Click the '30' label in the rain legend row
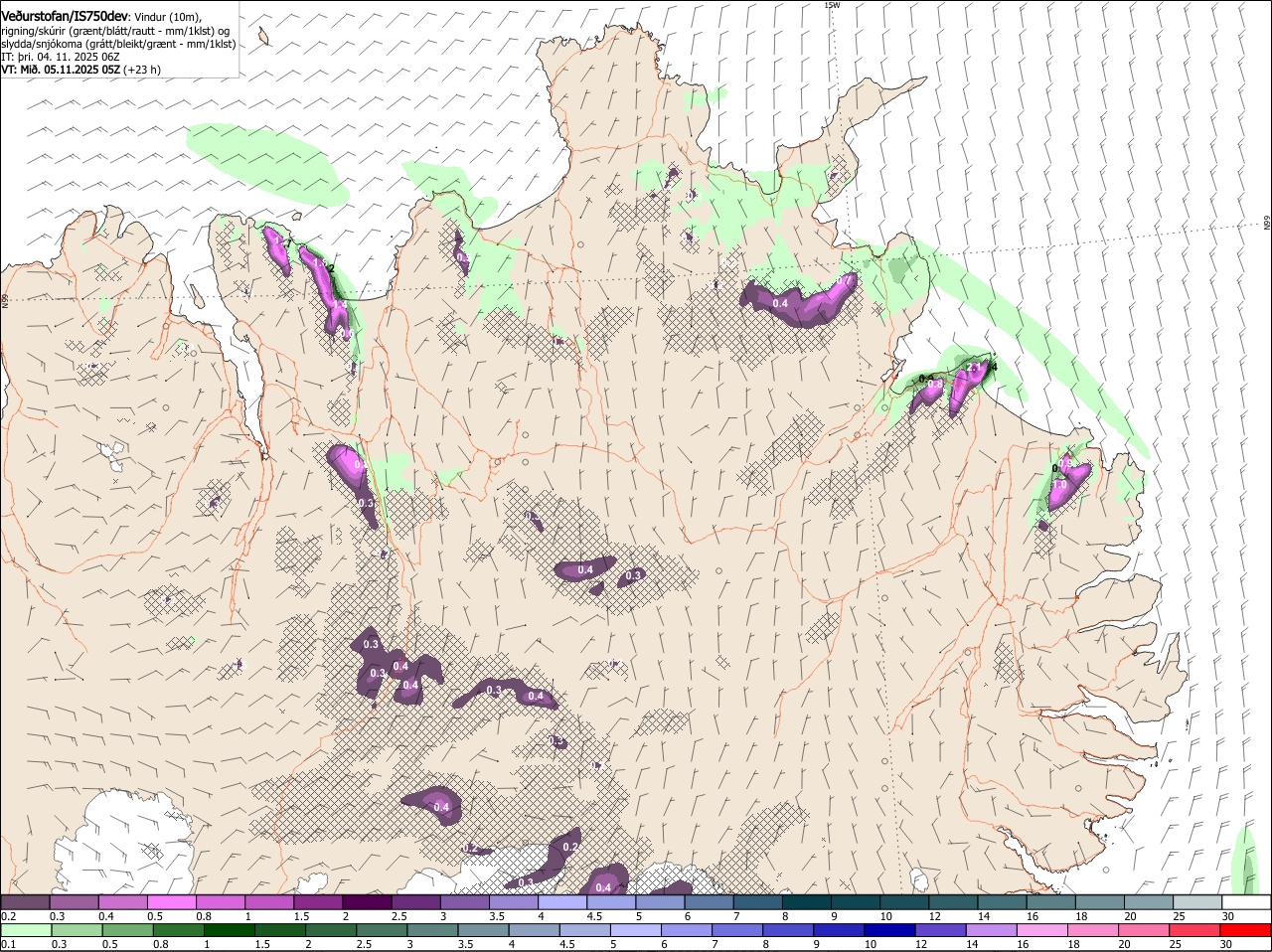 tap(1228, 944)
